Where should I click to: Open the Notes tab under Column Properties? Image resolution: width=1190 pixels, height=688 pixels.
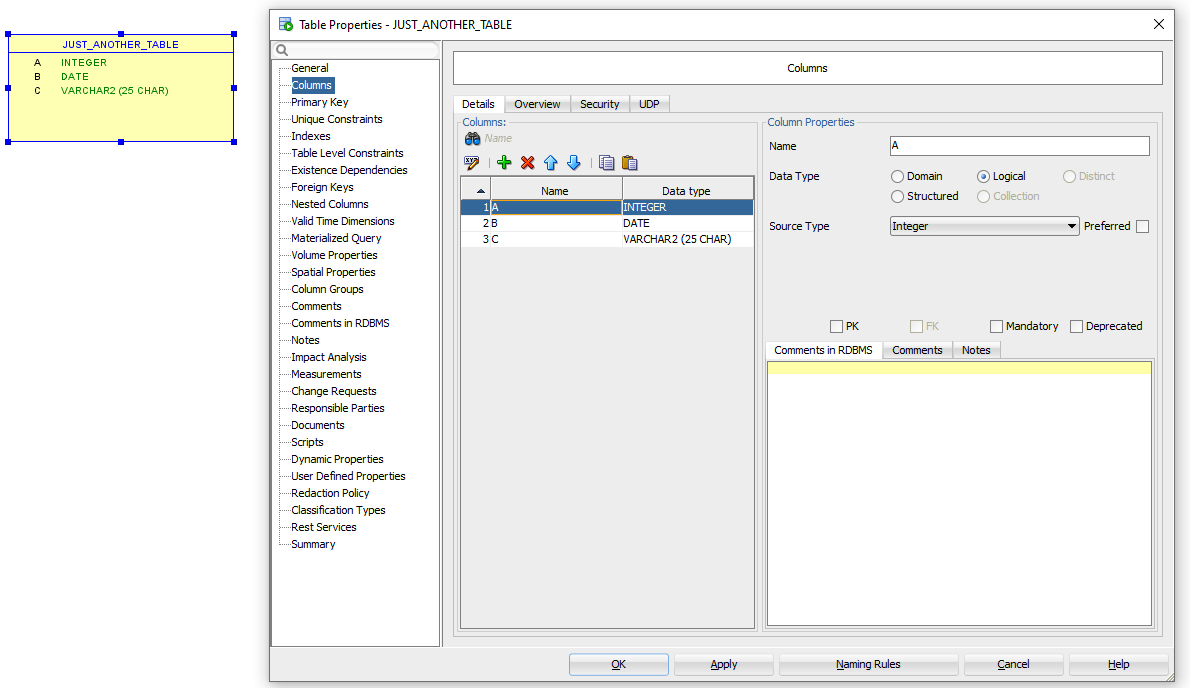[976, 349]
